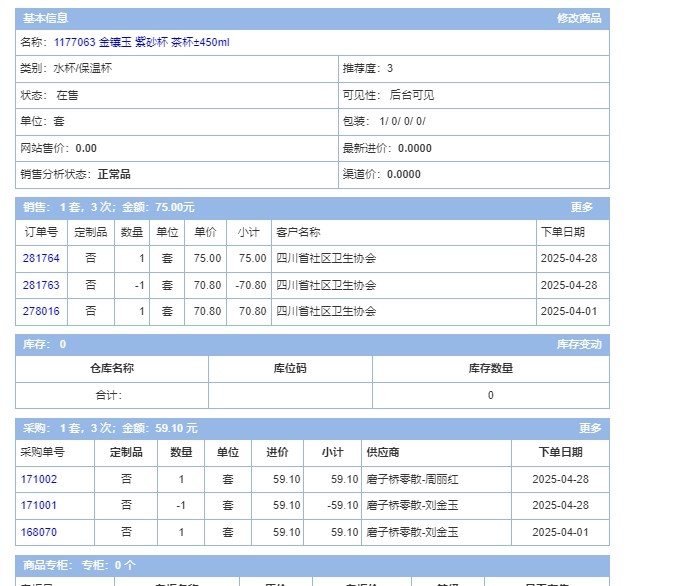Open purchase order 171002
This screenshot has width=673, height=586.
point(39,479)
